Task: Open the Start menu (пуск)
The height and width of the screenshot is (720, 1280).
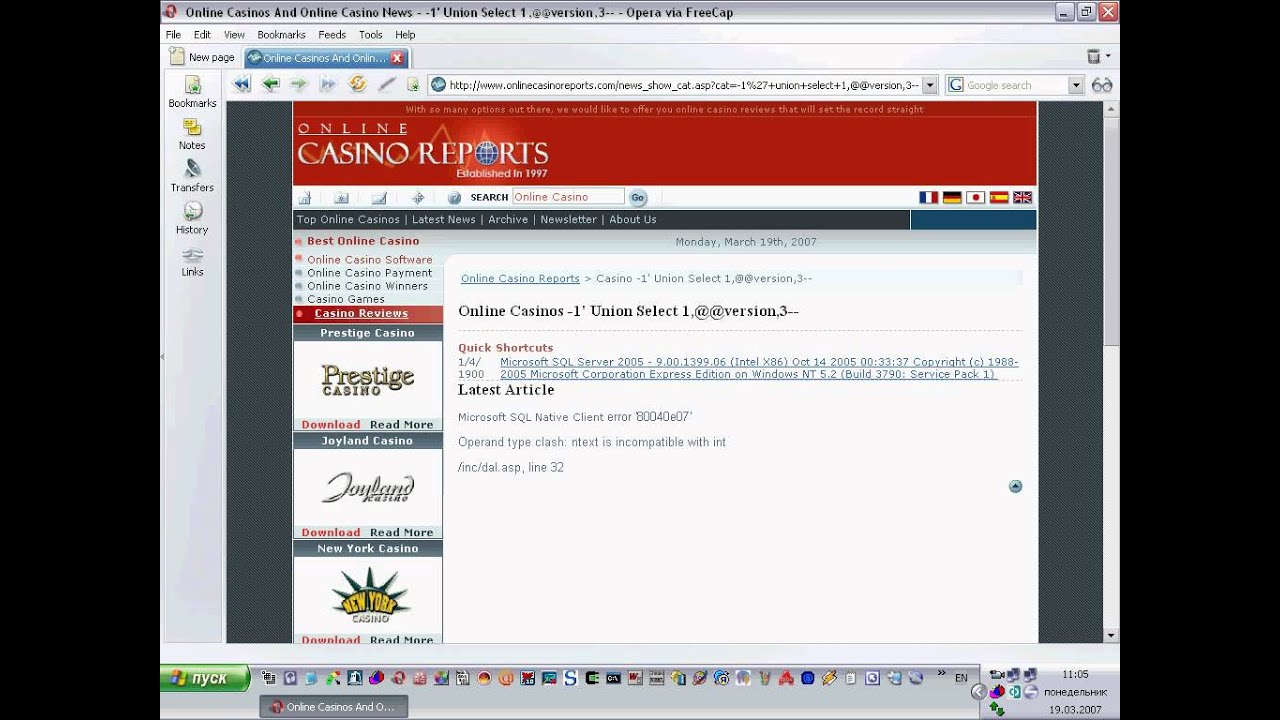Action: click(x=205, y=678)
